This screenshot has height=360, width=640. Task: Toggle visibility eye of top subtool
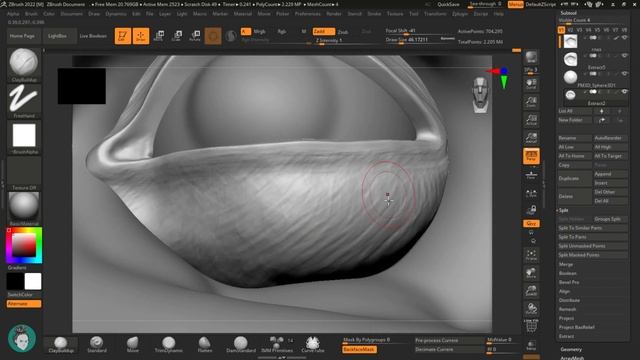pyautogui.click(x=624, y=38)
